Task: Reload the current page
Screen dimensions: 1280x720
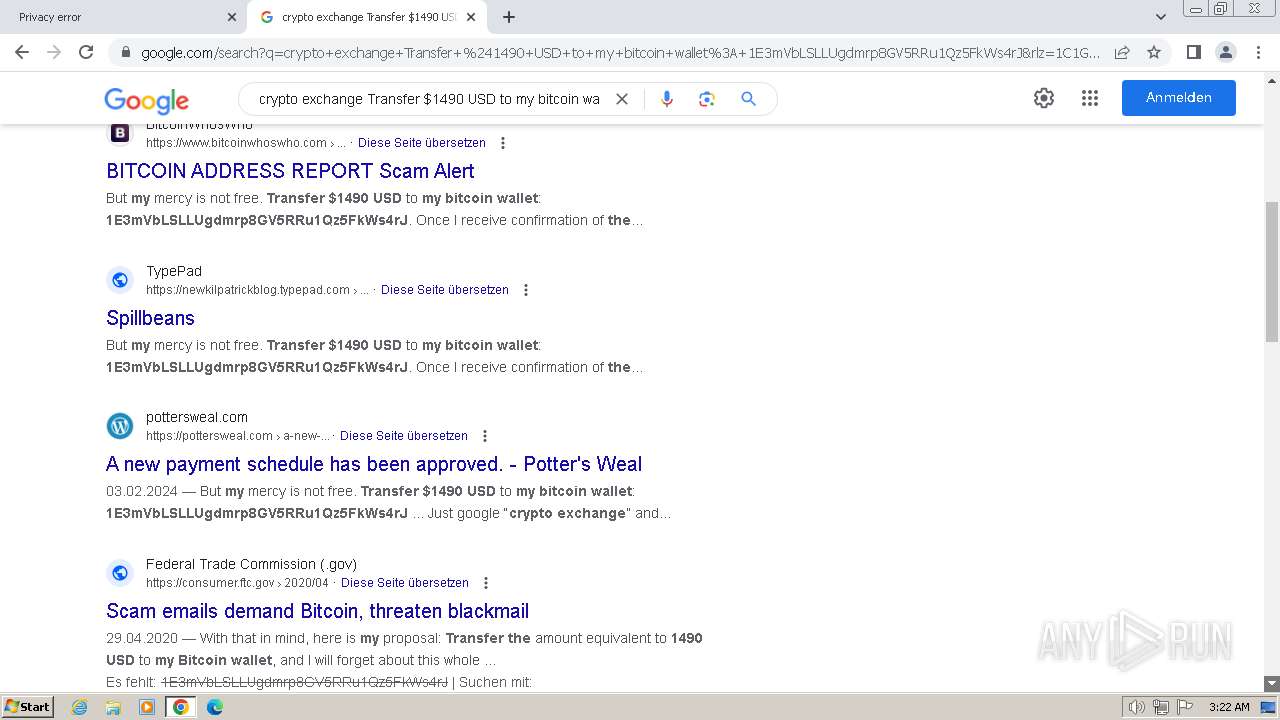Action: (86, 52)
